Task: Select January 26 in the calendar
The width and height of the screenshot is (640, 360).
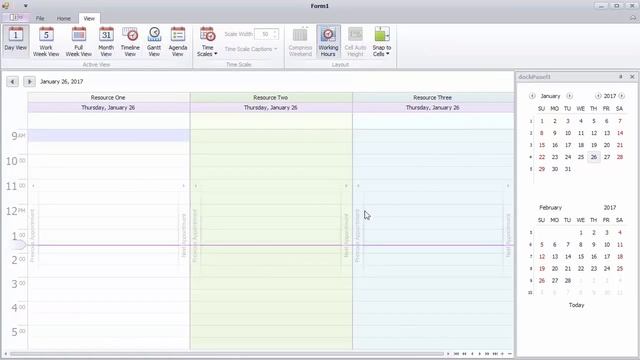Action: 594,157
